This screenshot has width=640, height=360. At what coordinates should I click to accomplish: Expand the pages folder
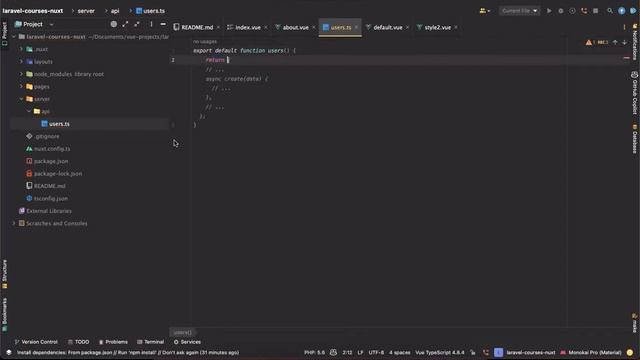pos(21,87)
